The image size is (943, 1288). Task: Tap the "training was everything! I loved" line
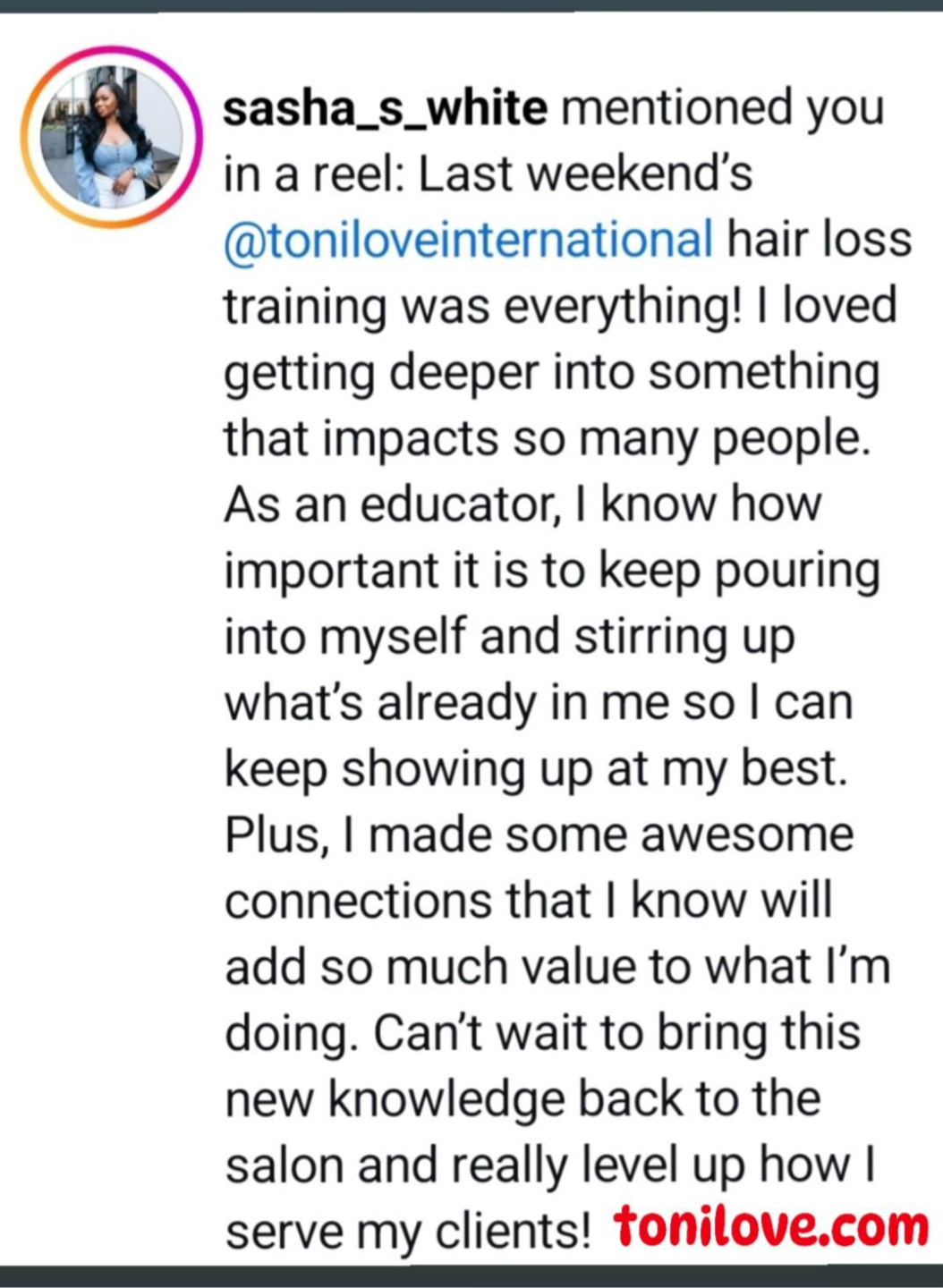tap(559, 306)
